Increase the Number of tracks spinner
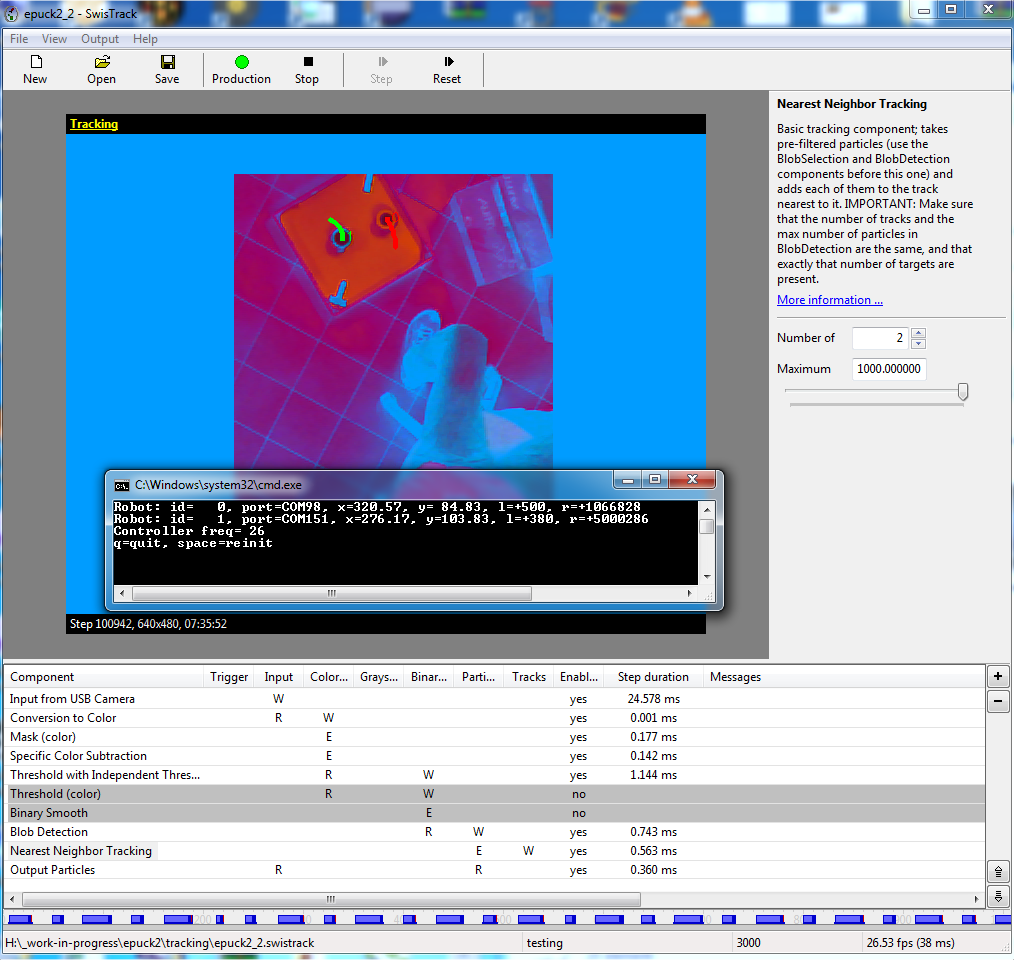The image size is (1014, 960). (x=919, y=333)
